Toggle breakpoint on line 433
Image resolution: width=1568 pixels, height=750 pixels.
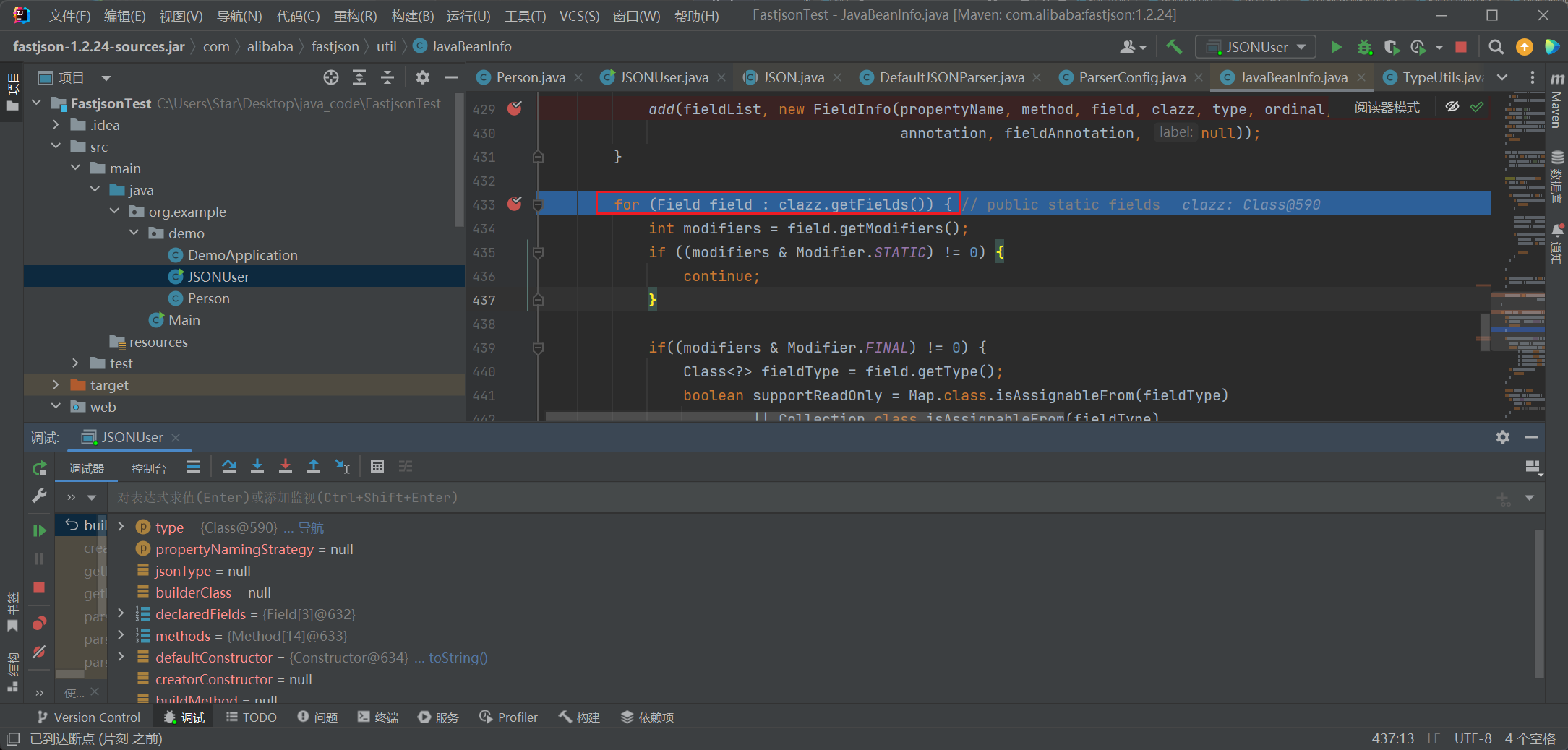[x=515, y=204]
